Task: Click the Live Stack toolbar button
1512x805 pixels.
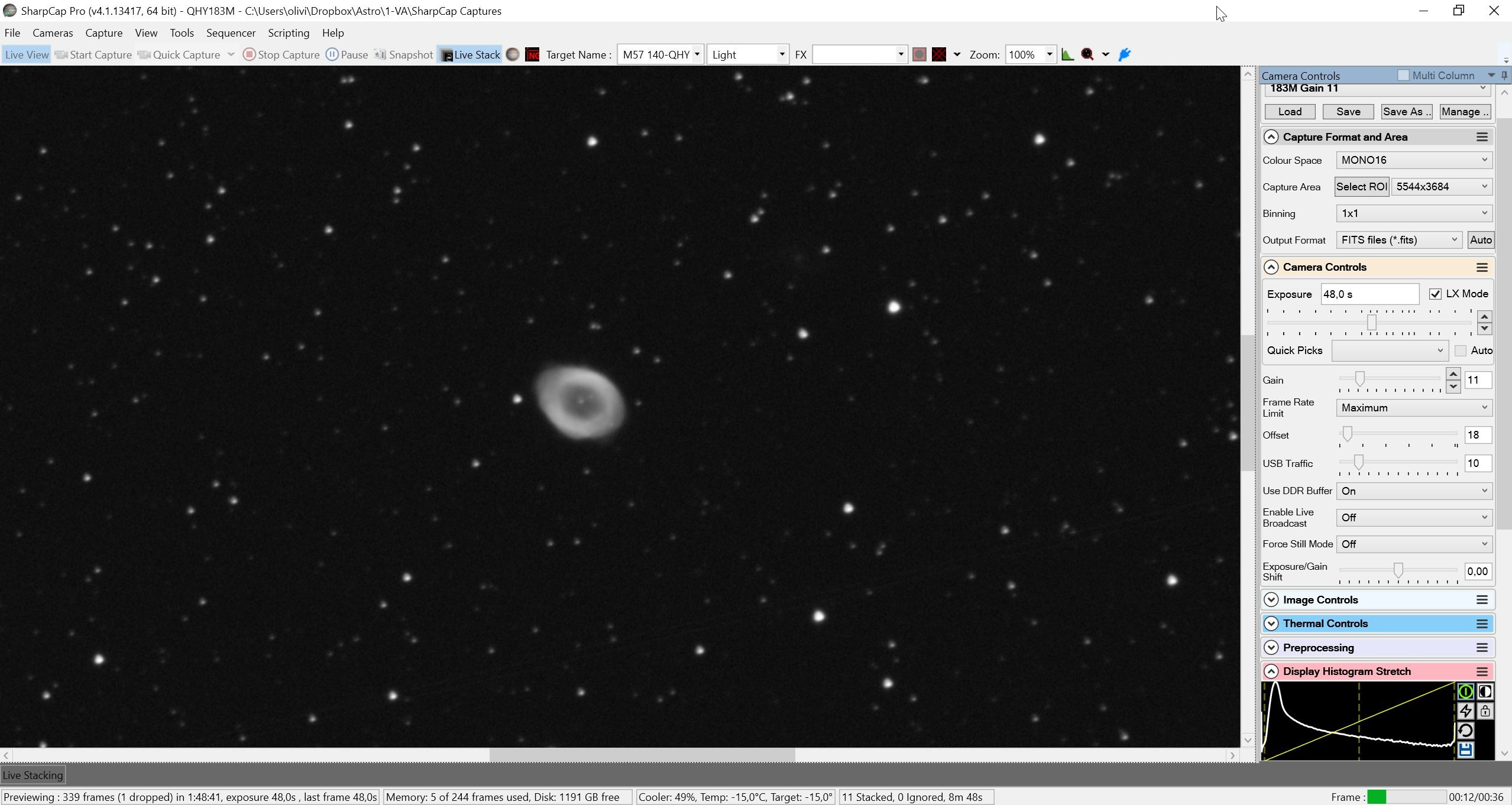Action: [x=470, y=55]
